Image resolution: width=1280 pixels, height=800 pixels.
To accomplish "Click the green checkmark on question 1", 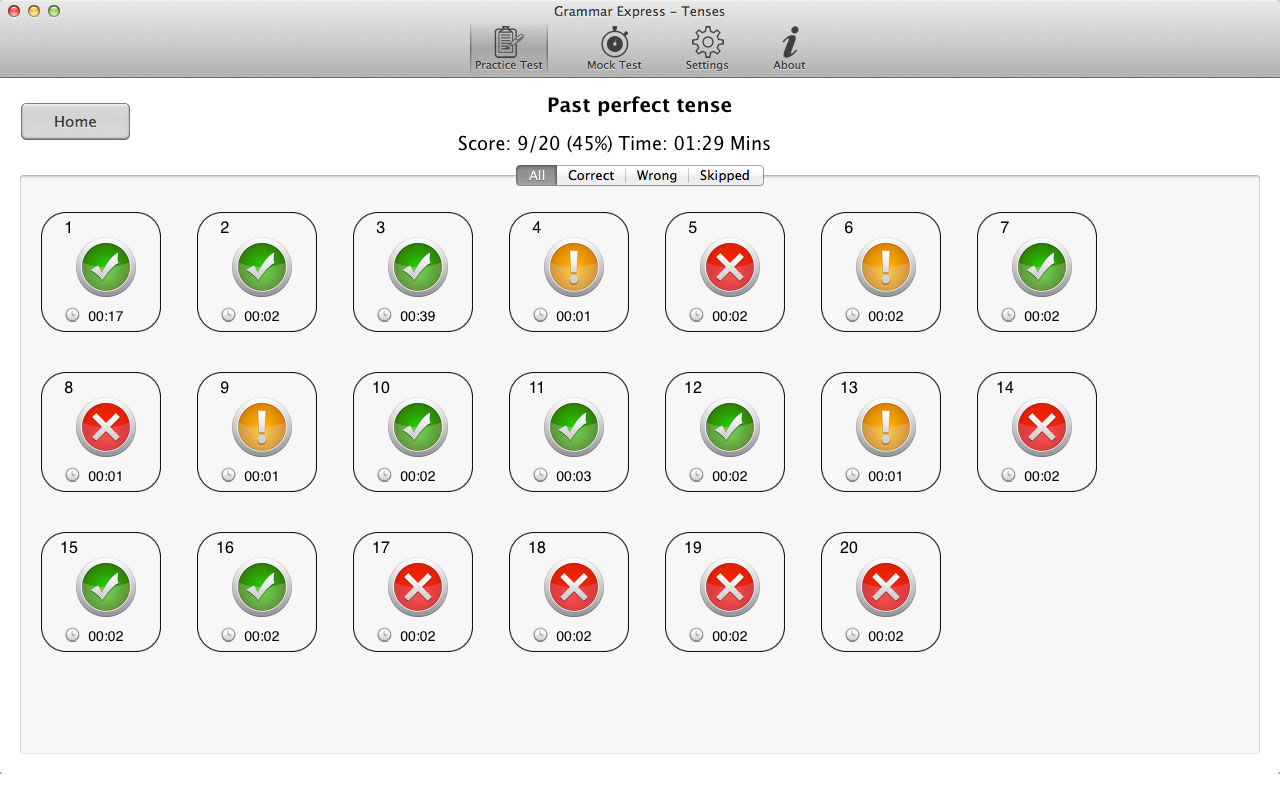I will tap(105, 268).
